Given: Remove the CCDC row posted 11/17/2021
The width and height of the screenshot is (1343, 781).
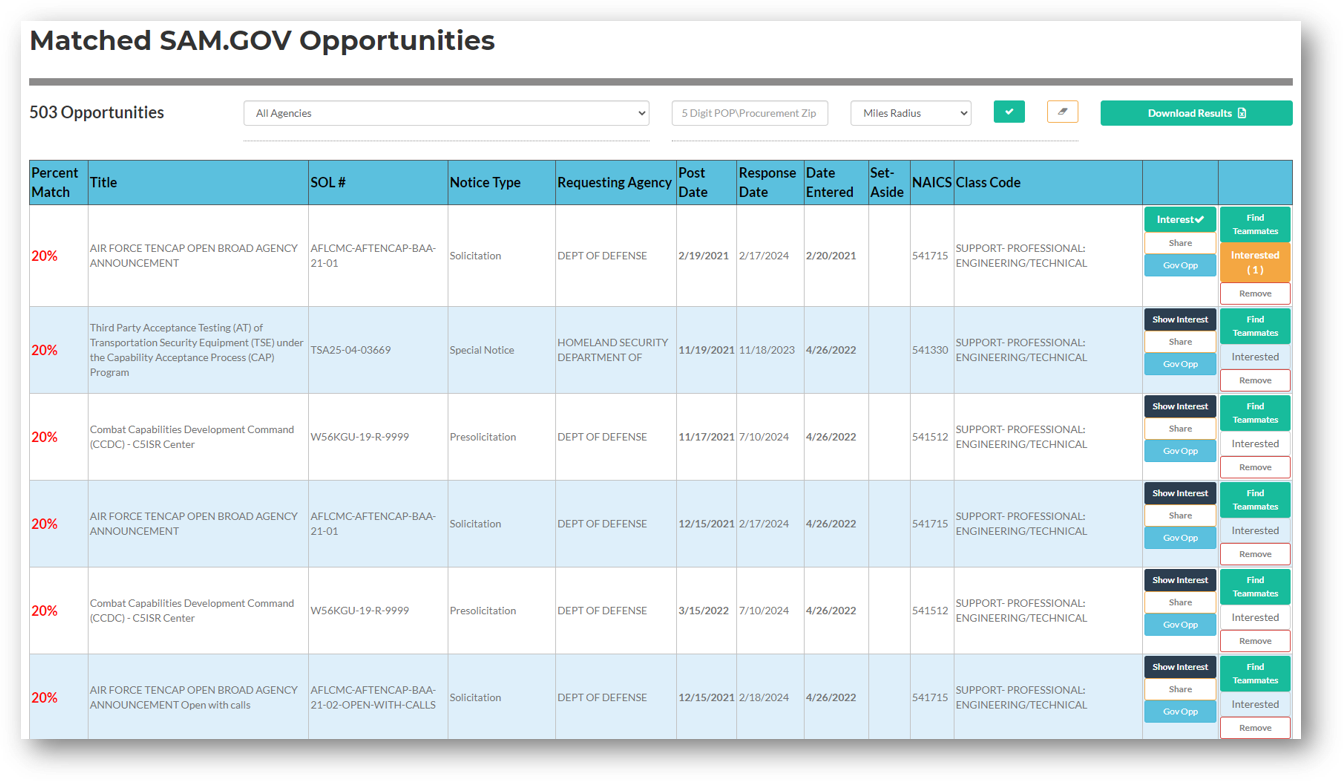Looking at the screenshot, I should click(x=1255, y=467).
